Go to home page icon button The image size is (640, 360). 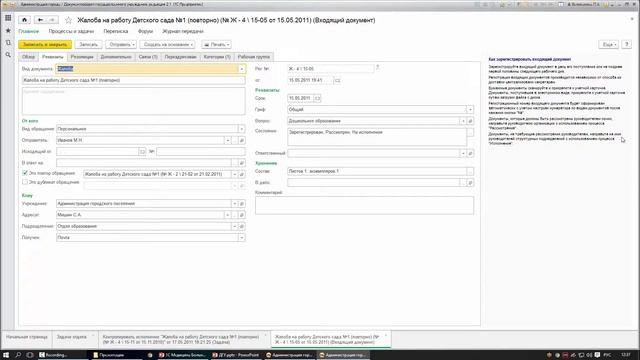tap(24, 20)
